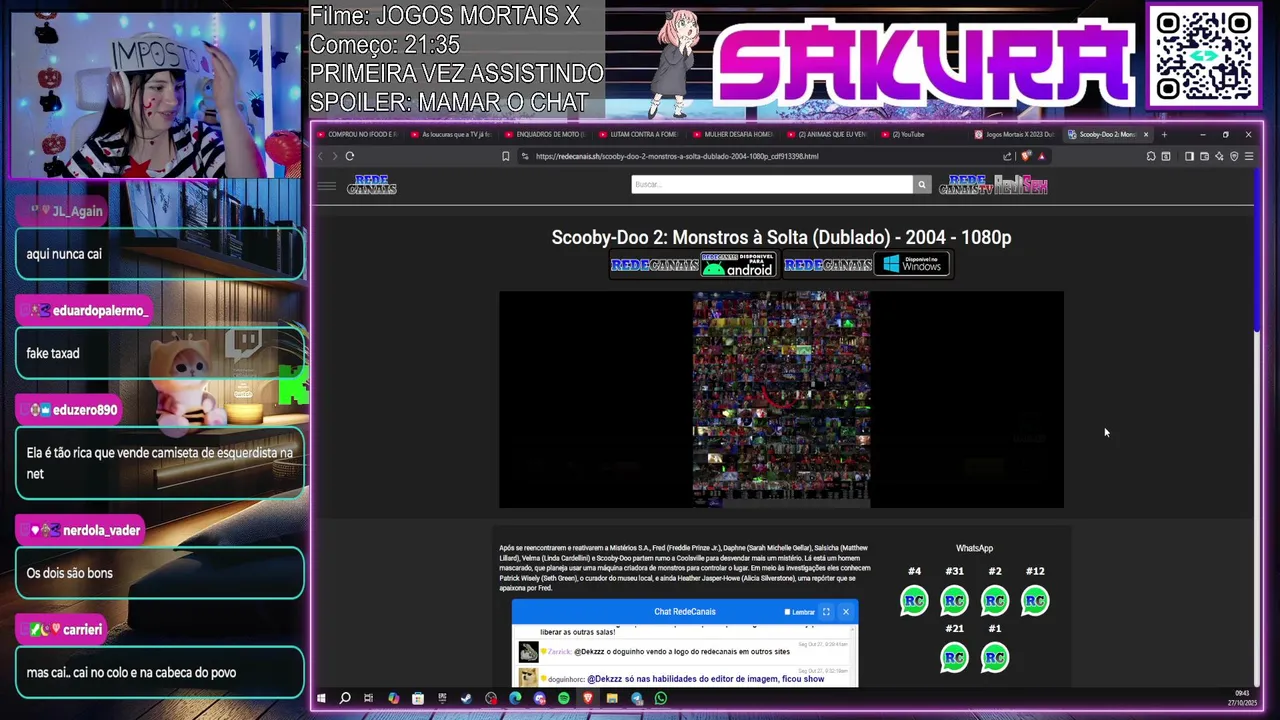Open the RedeCanais hamburger menu
The width and height of the screenshot is (1280, 720).
tap(326, 185)
